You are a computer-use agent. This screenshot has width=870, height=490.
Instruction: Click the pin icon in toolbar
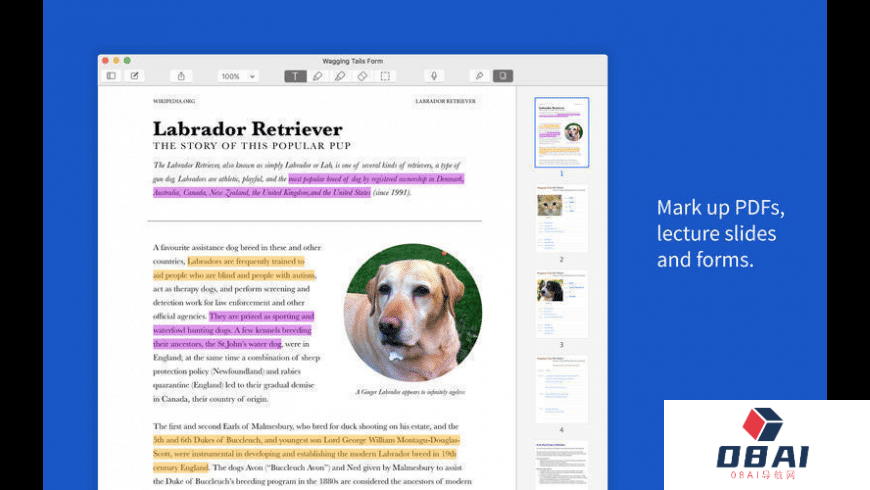click(x=479, y=76)
